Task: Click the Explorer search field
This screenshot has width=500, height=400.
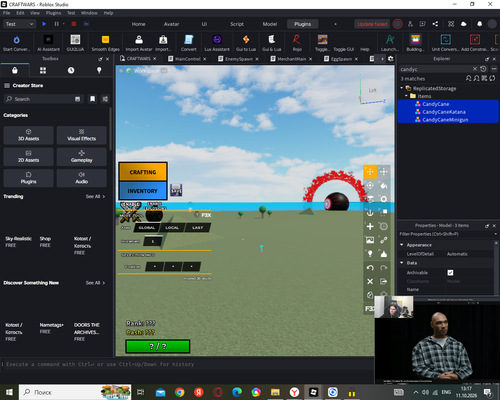Action: click(436, 69)
